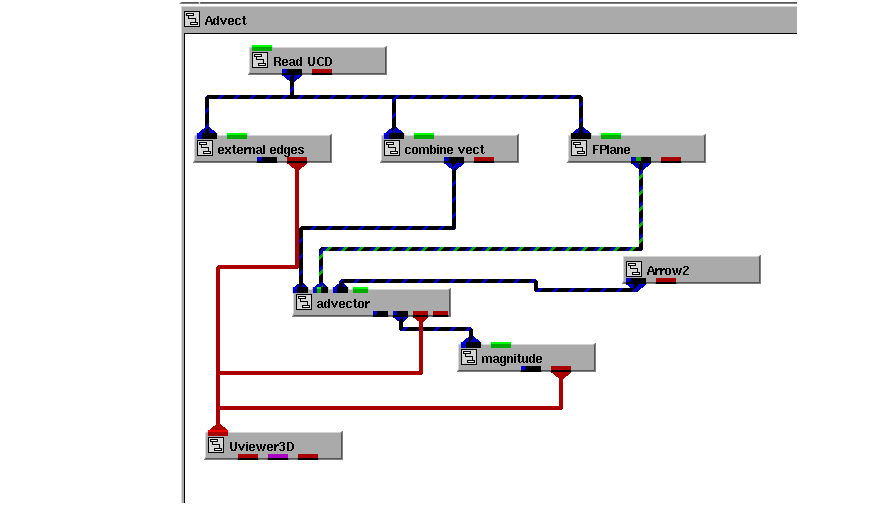This screenshot has height=509, width=893.
Task: Click the combine vect module icon
Action: coord(392,149)
